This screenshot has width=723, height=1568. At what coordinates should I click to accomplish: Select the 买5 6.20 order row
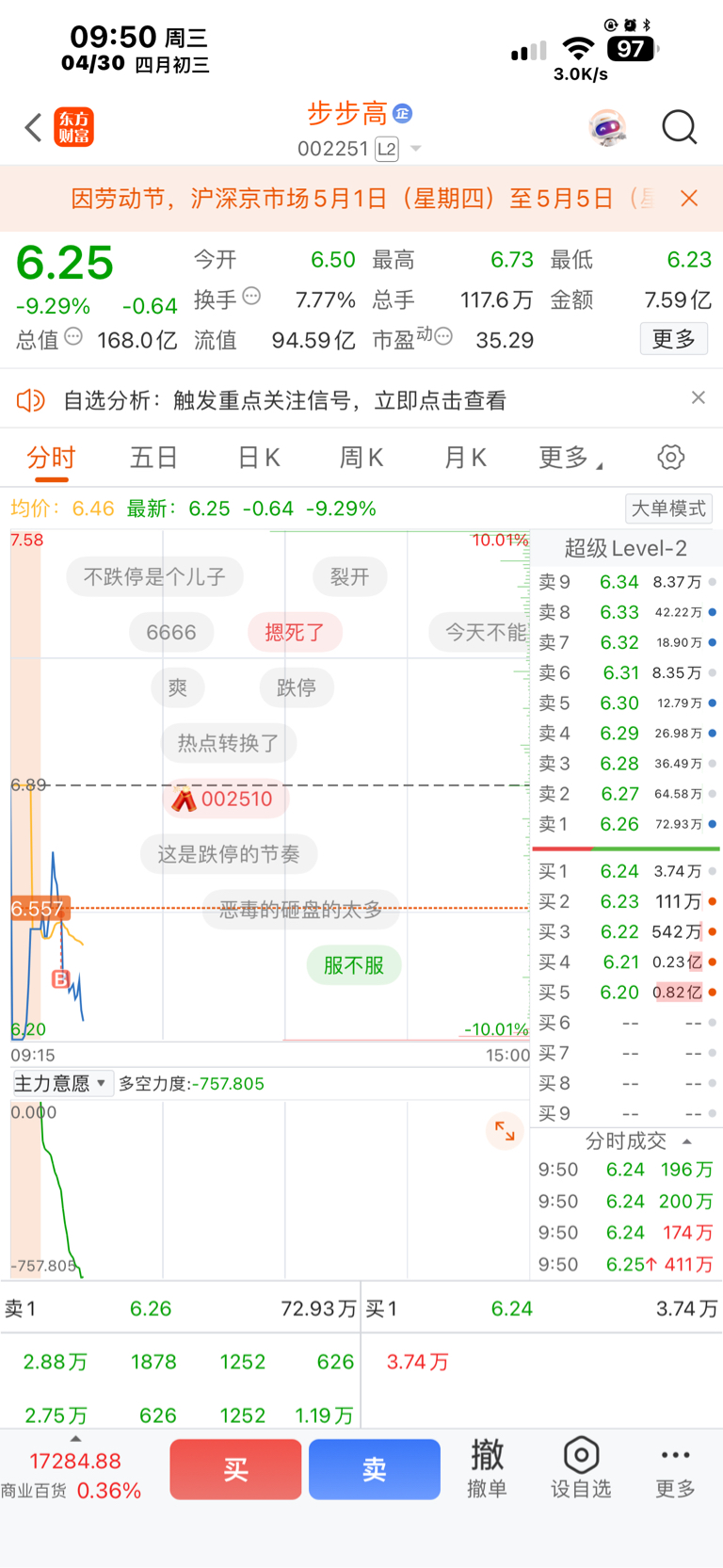[627, 992]
